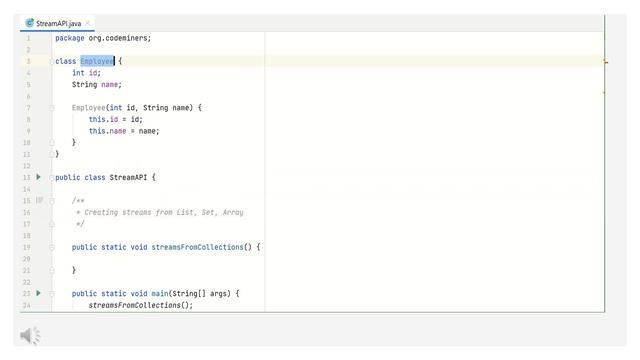Image resolution: width=640 pixels, height=360 pixels.
Task: Click 'this.name = name;' statement
Action: pos(124,131)
